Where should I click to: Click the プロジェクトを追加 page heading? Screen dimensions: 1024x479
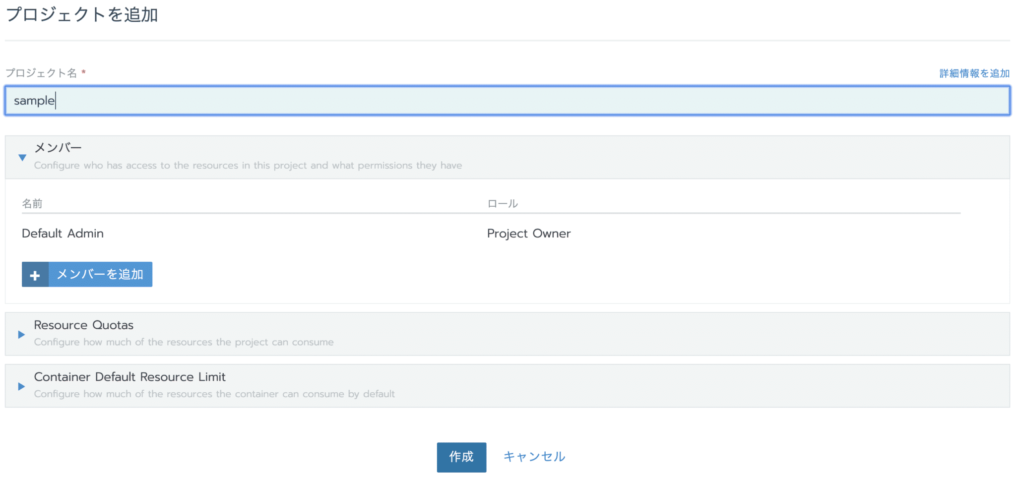[x=82, y=15]
